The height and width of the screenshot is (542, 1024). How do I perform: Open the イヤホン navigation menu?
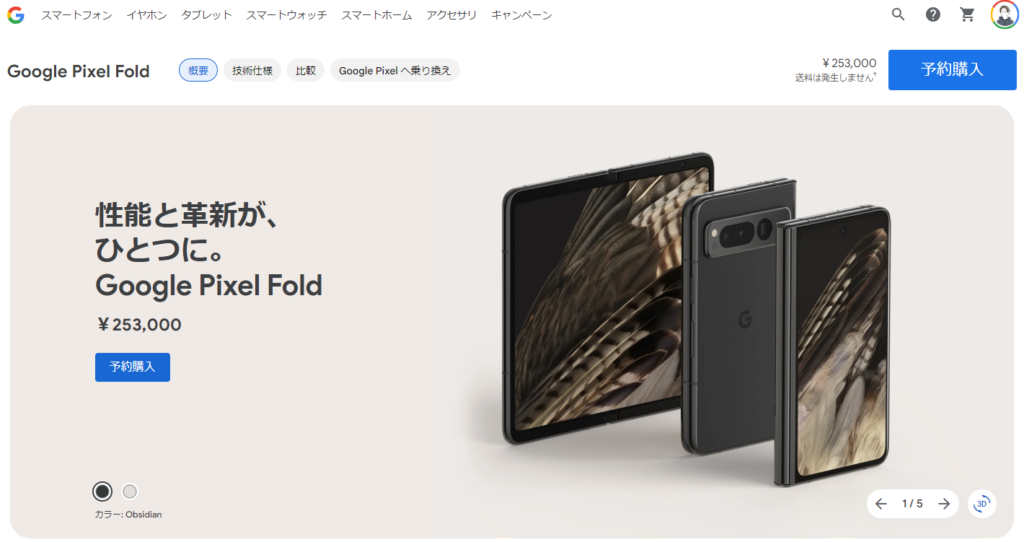click(x=147, y=15)
